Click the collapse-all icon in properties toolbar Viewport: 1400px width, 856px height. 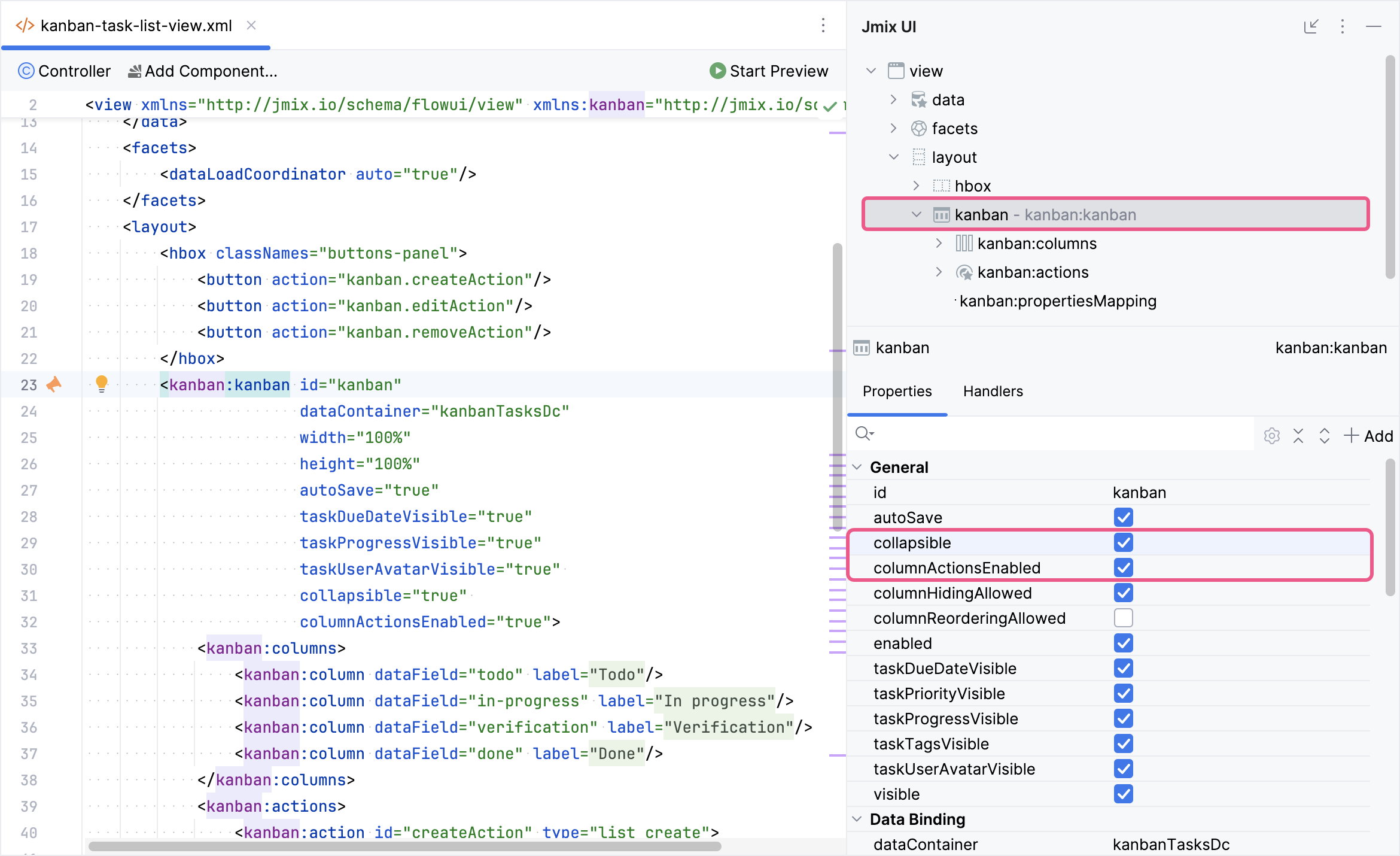pyautogui.click(x=1298, y=436)
